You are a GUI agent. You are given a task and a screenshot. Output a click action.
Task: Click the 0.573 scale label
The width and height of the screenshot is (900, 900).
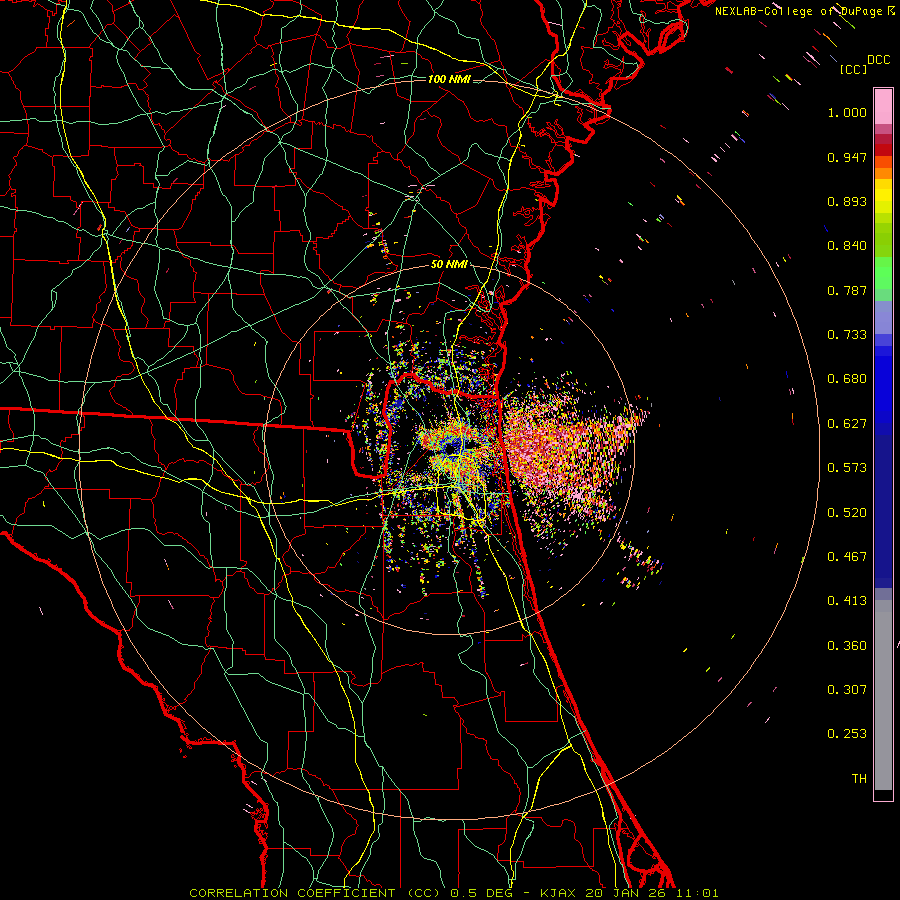[847, 468]
